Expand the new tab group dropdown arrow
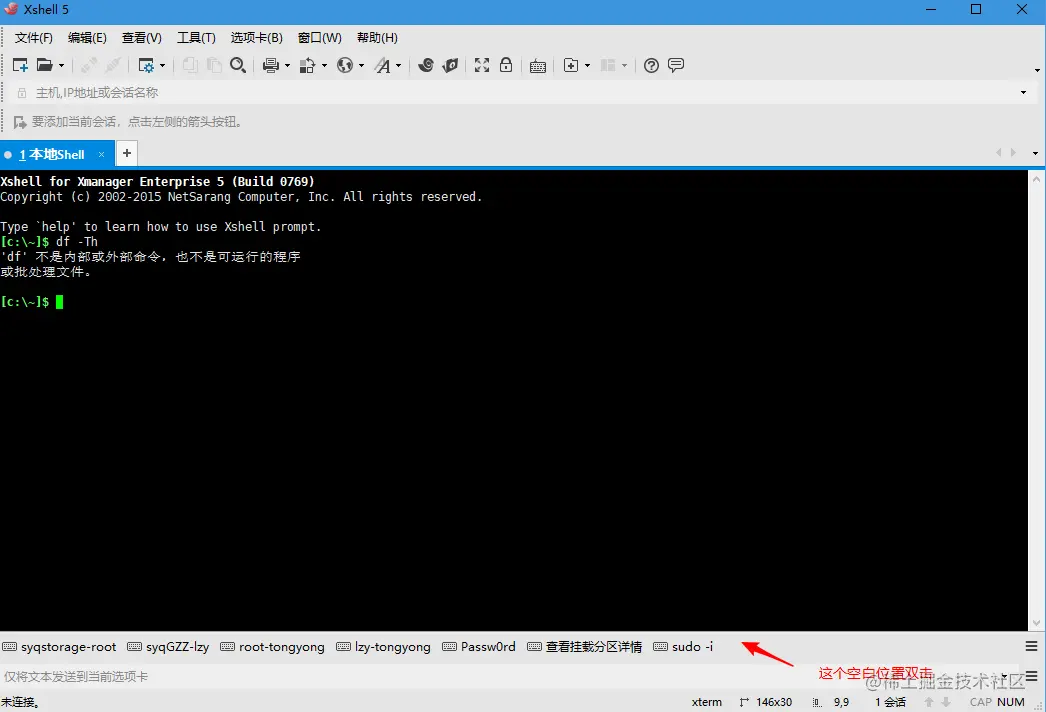1046x712 pixels. [588, 65]
